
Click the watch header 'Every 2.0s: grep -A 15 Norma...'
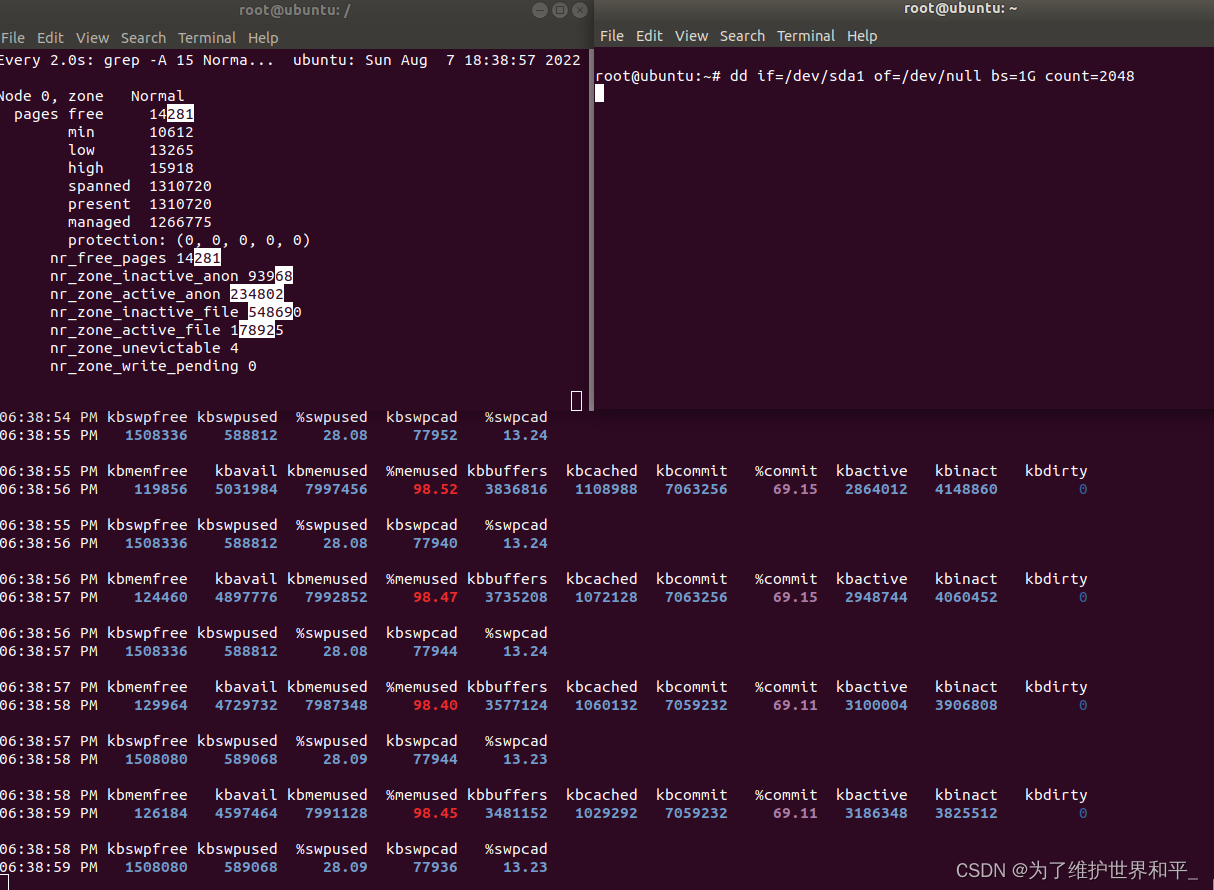tap(137, 60)
